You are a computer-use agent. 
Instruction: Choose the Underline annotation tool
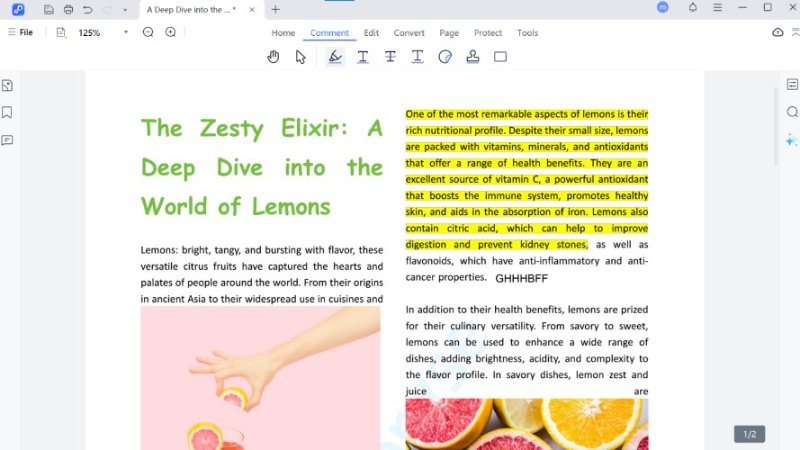pos(363,57)
